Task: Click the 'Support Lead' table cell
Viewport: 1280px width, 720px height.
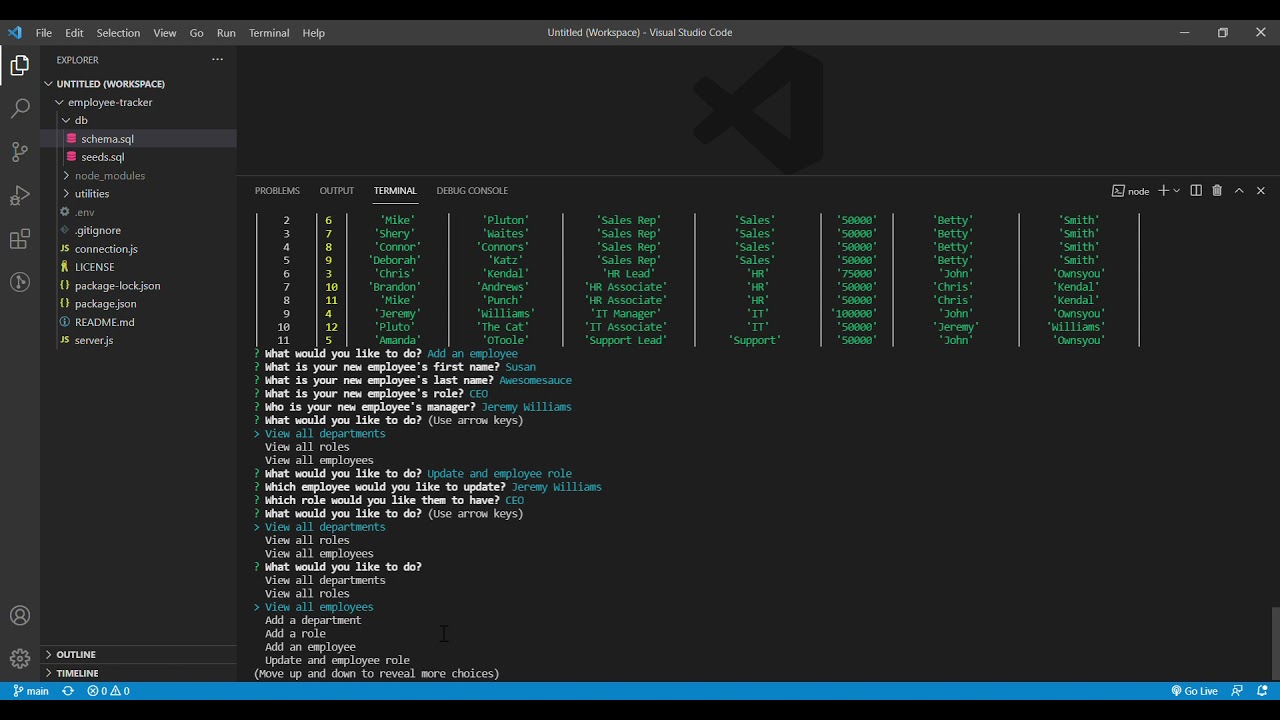Action: click(626, 340)
